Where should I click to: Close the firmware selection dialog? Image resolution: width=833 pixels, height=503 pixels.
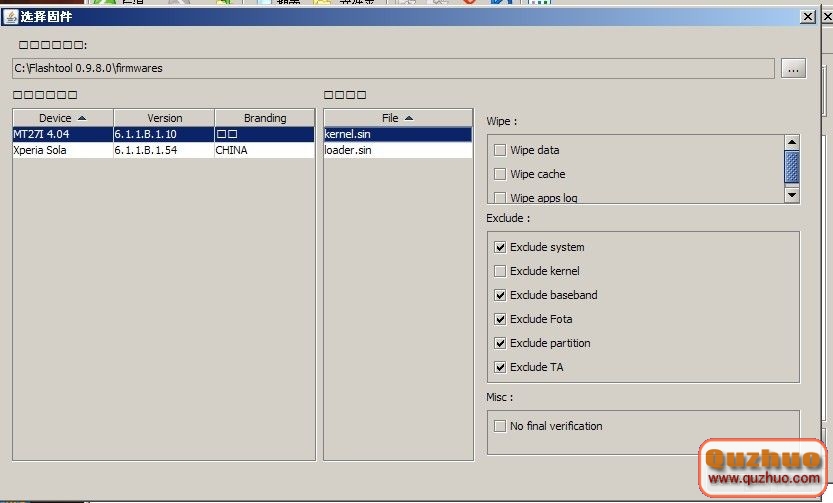tap(807, 16)
